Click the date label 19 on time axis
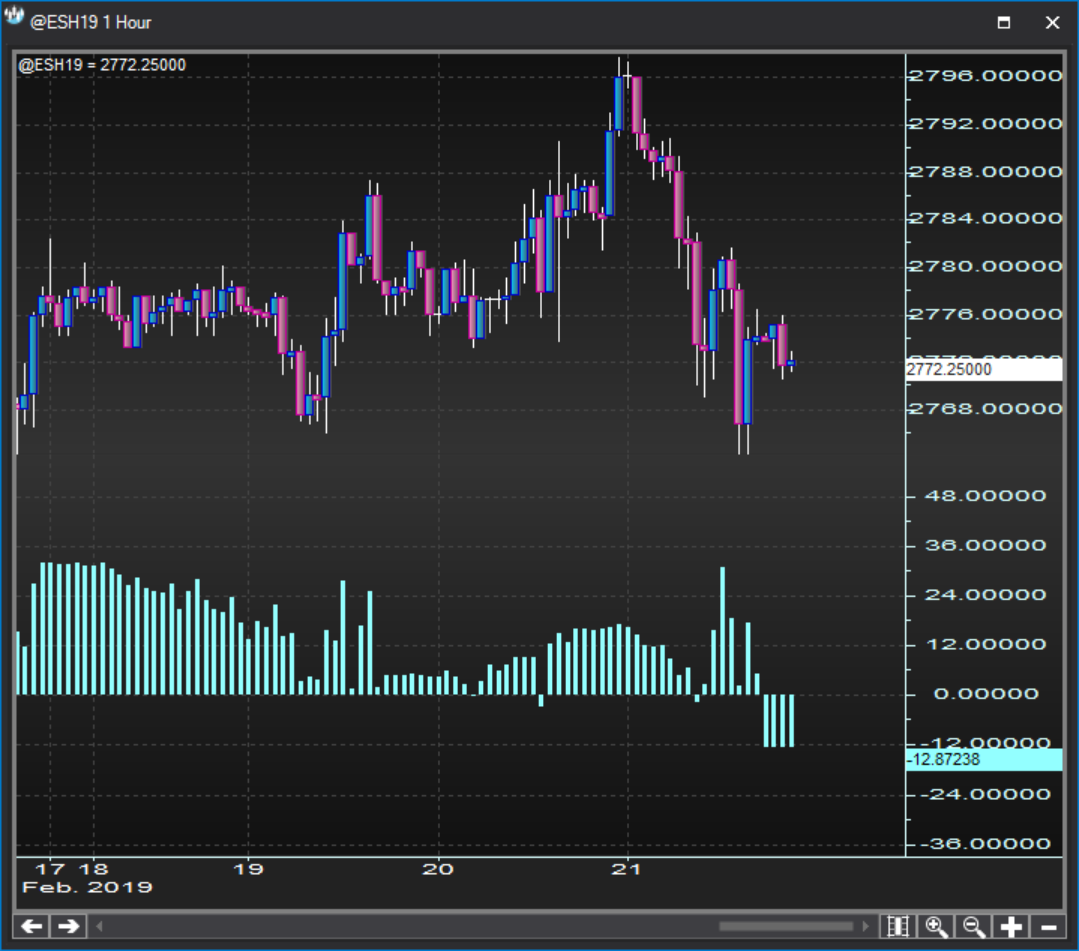1079x951 pixels. (x=248, y=869)
